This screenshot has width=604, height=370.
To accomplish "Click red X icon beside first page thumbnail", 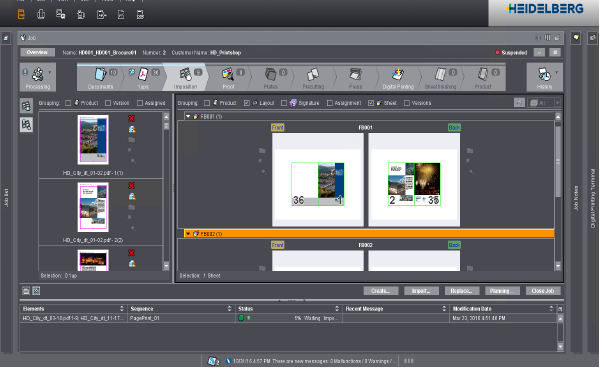I will tap(131, 119).
